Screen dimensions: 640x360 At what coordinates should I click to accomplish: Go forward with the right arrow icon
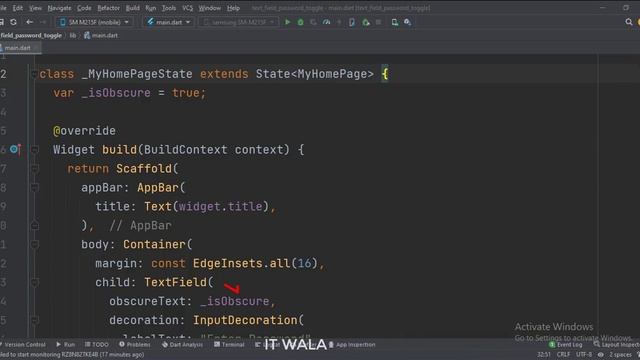pyautogui.click(x=43, y=22)
